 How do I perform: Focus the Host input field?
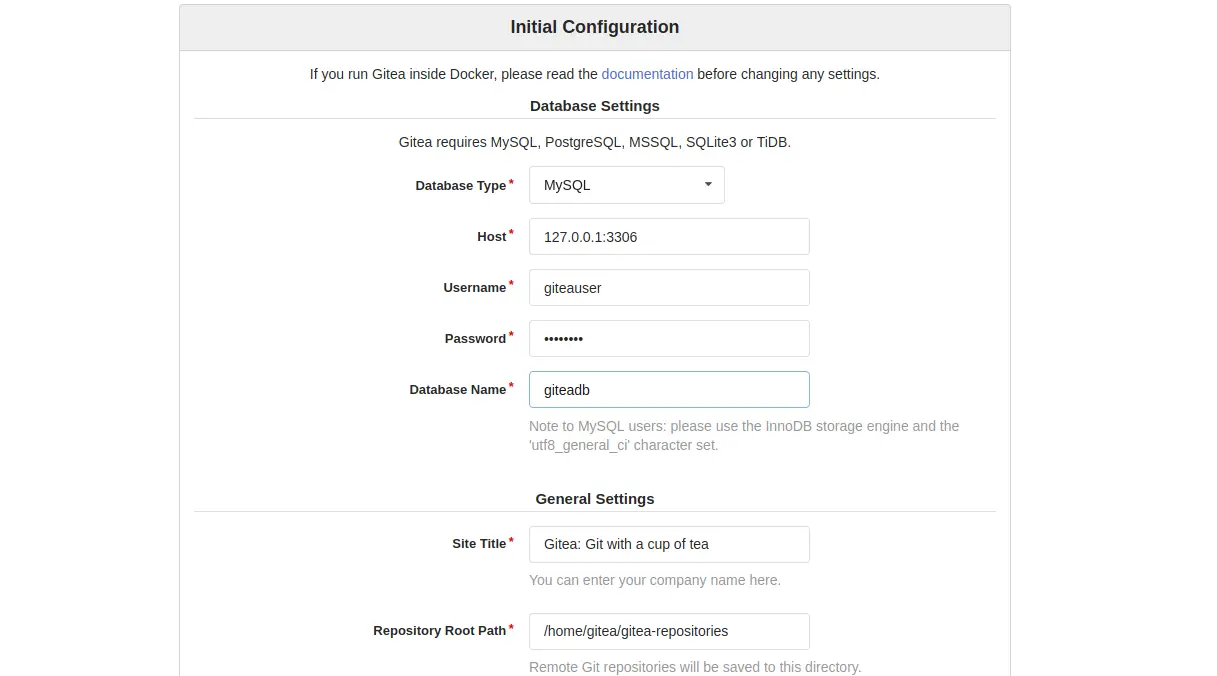pos(669,237)
